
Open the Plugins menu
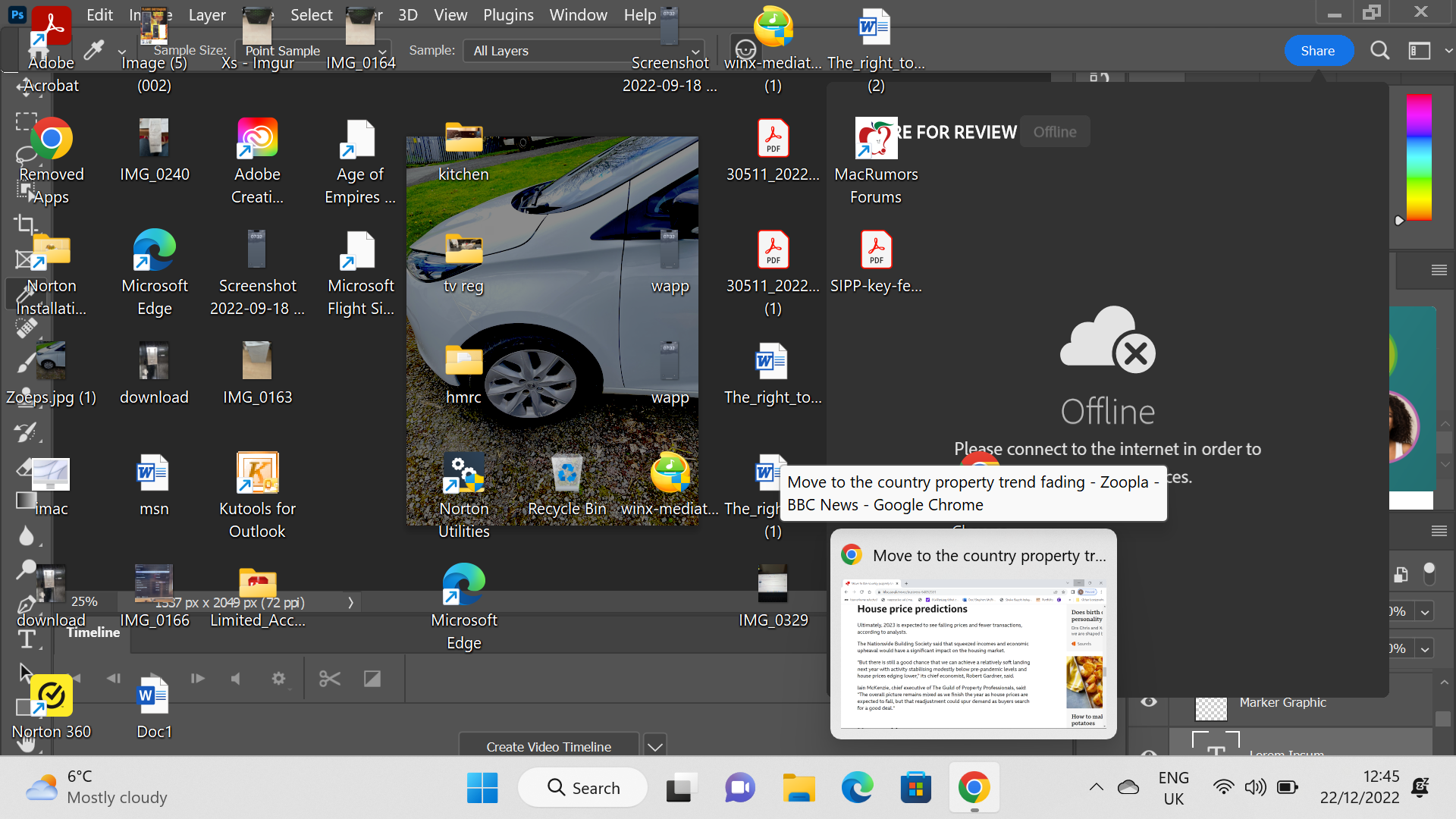[x=508, y=15]
